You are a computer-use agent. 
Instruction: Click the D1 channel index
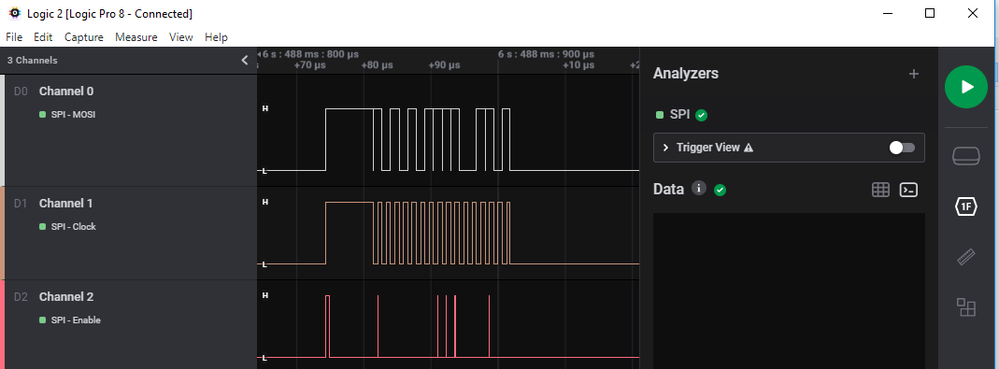pyautogui.click(x=21, y=203)
